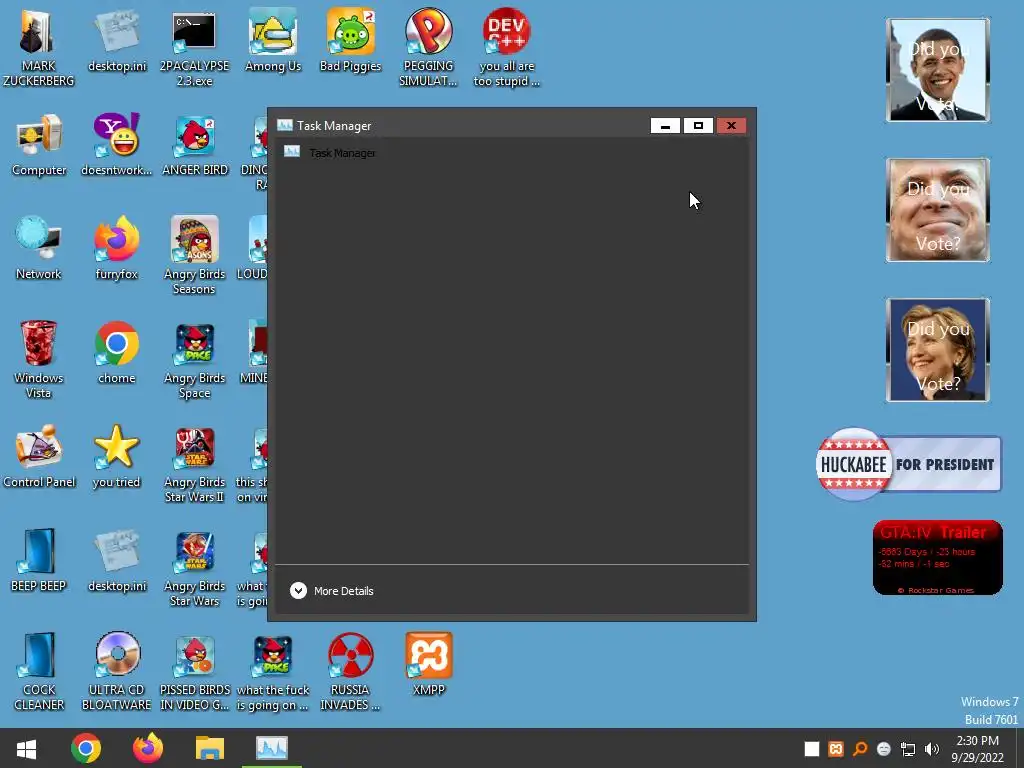Click the XAMPP orange tray icon
1024x768 pixels.
pyautogui.click(x=835, y=749)
